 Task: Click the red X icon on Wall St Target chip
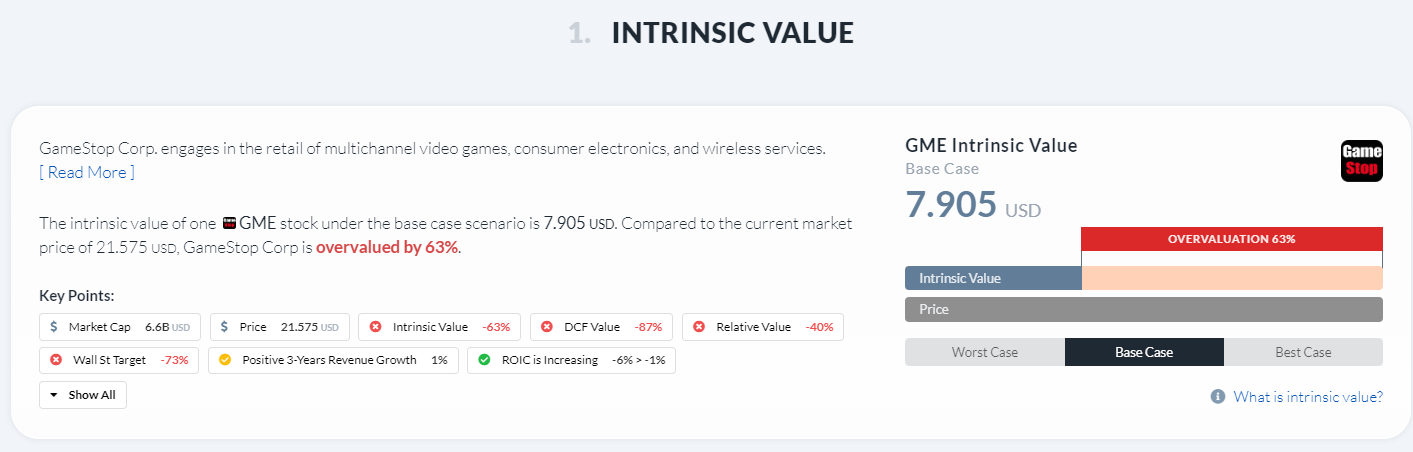[56, 360]
